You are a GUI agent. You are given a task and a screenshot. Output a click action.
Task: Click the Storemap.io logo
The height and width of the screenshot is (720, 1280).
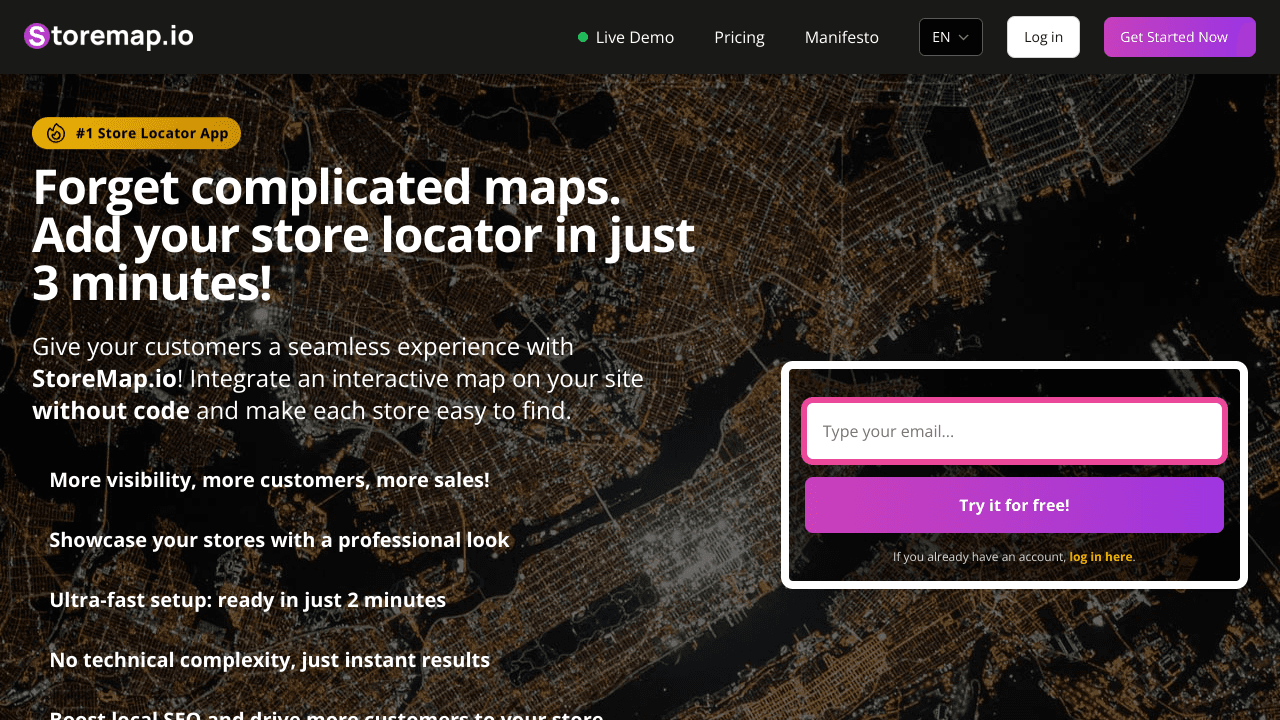[109, 37]
